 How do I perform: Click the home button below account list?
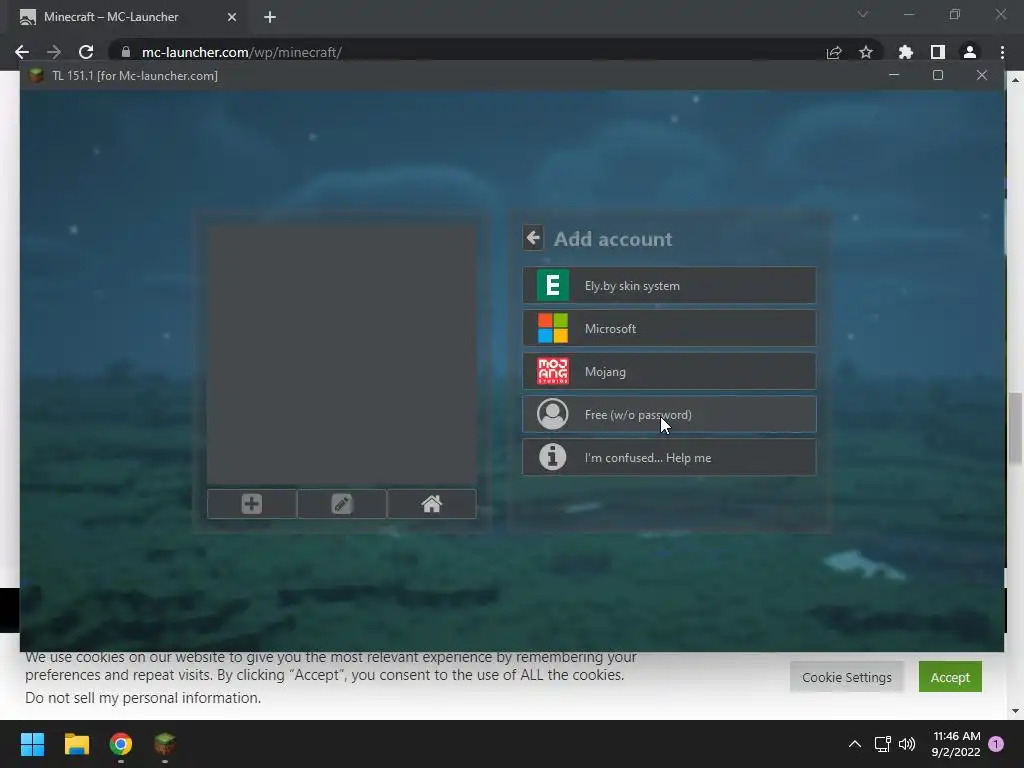pyautogui.click(x=432, y=504)
